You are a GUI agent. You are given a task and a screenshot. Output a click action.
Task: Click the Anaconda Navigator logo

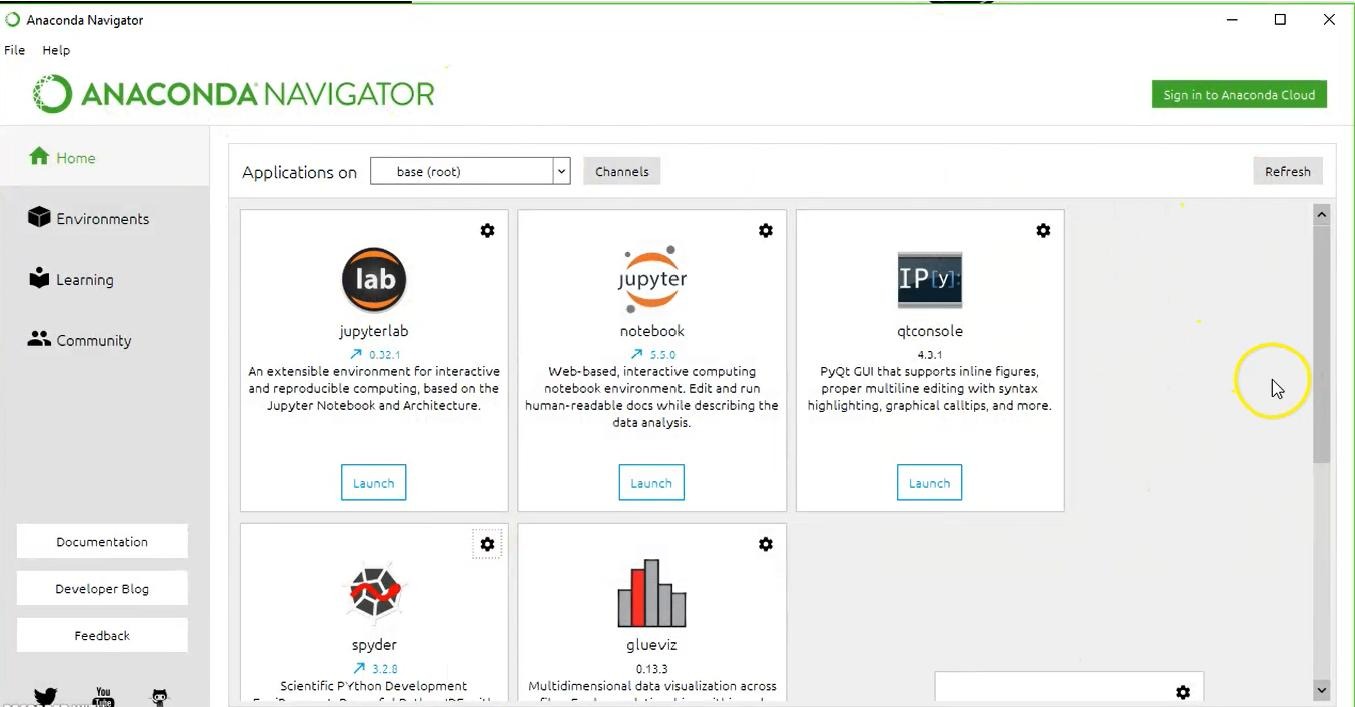click(234, 94)
